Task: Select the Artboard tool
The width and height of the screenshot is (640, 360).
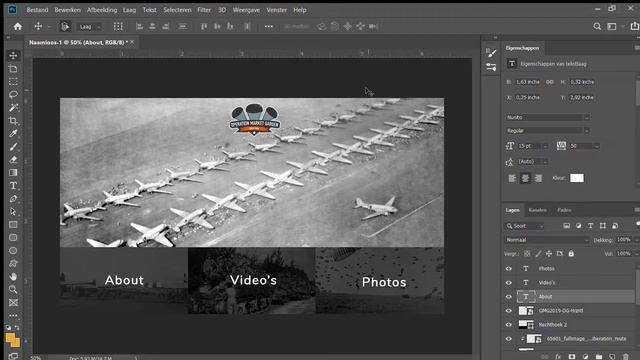Action: tap(13, 69)
